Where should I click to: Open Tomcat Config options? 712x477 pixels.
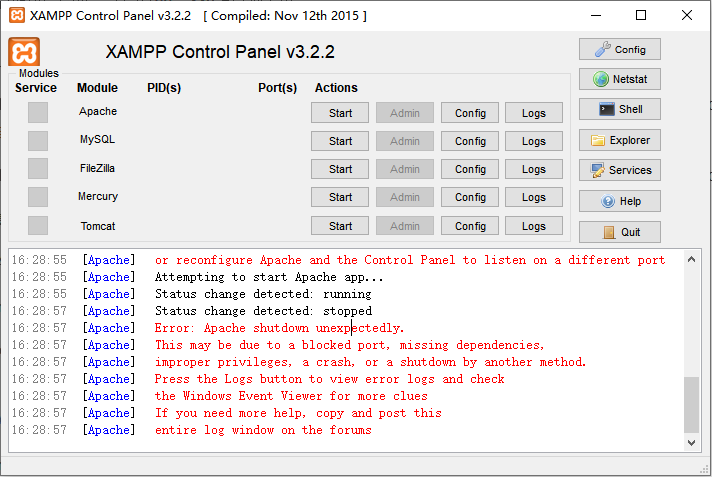point(470,226)
